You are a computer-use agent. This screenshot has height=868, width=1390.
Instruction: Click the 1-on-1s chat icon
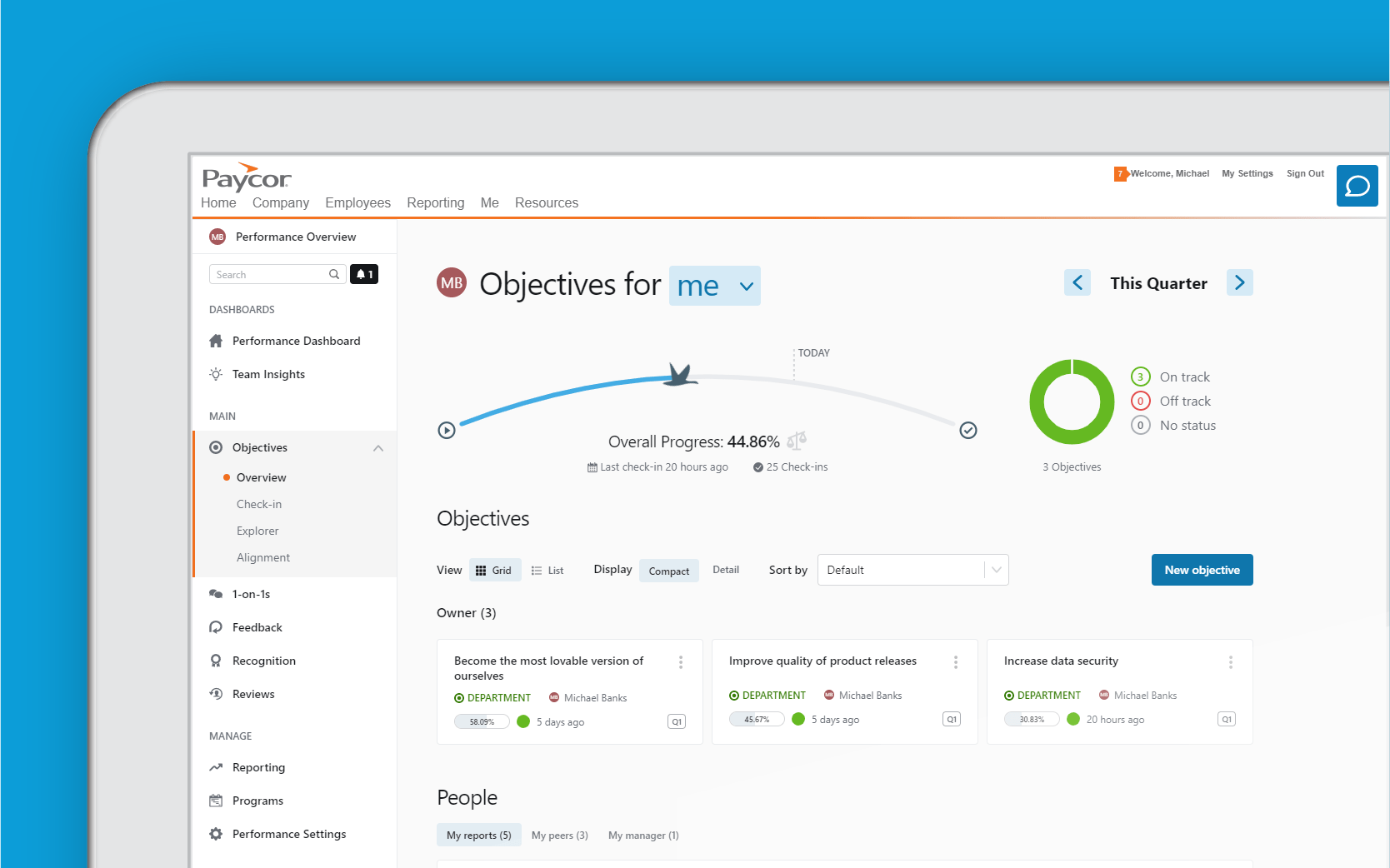coord(216,594)
